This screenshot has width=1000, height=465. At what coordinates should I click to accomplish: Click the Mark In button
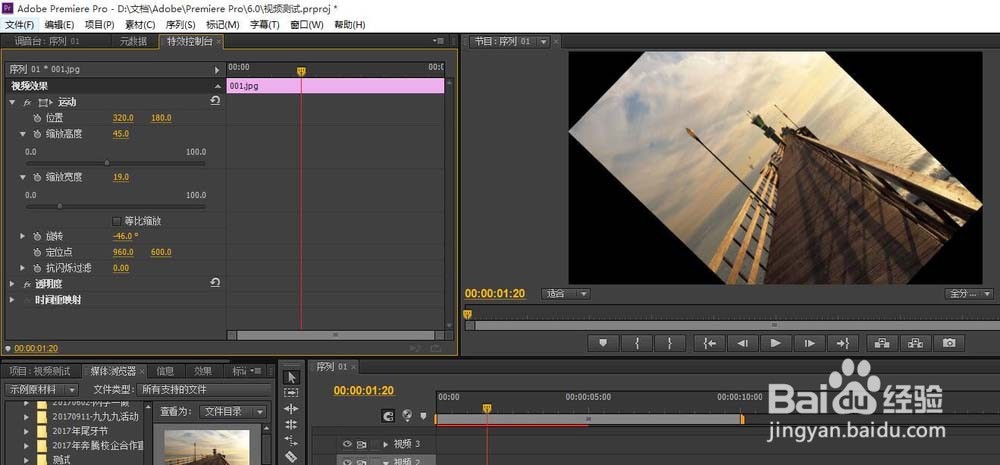637,343
